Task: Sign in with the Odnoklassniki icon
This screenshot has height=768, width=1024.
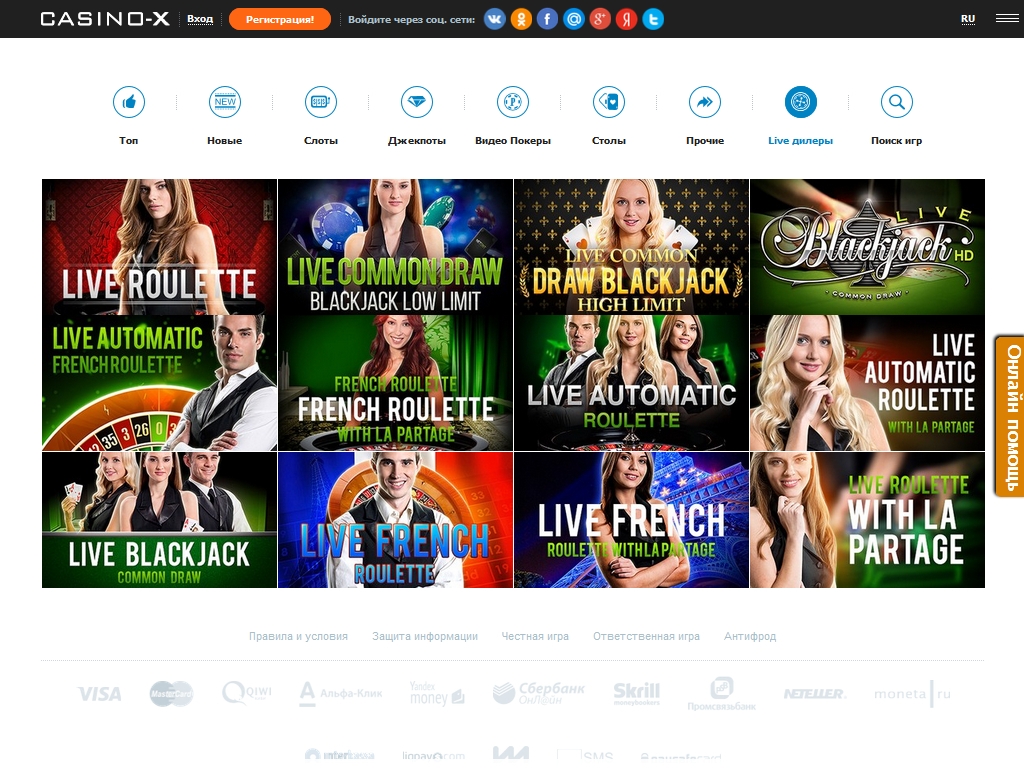Action: click(521, 19)
